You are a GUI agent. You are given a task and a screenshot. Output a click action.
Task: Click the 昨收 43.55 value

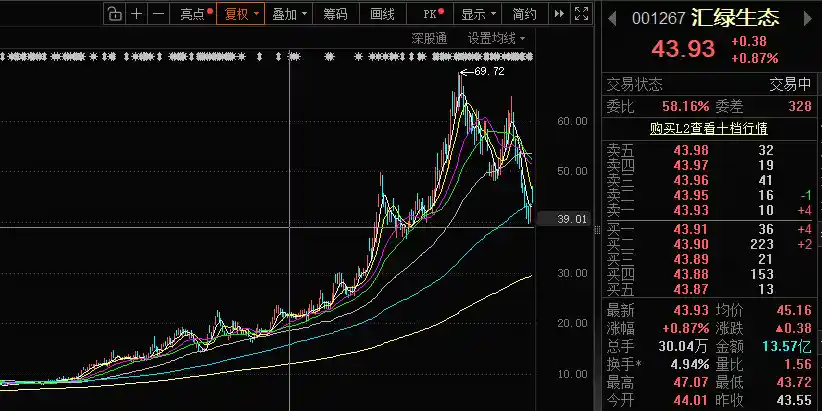(794, 400)
